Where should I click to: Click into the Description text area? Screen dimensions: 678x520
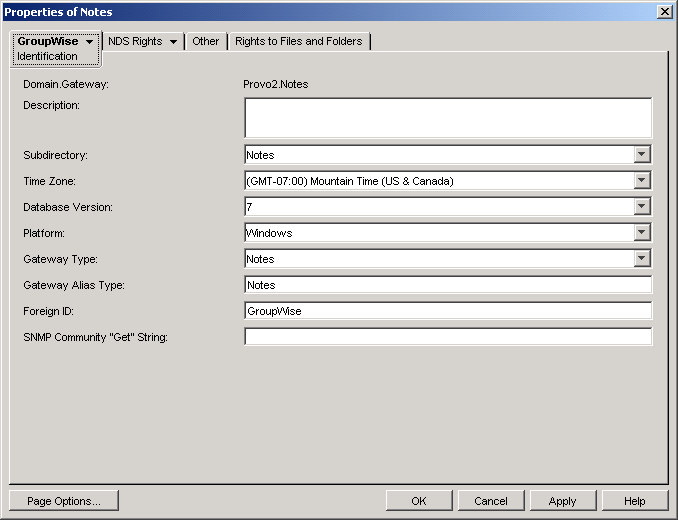pyautogui.click(x=448, y=118)
